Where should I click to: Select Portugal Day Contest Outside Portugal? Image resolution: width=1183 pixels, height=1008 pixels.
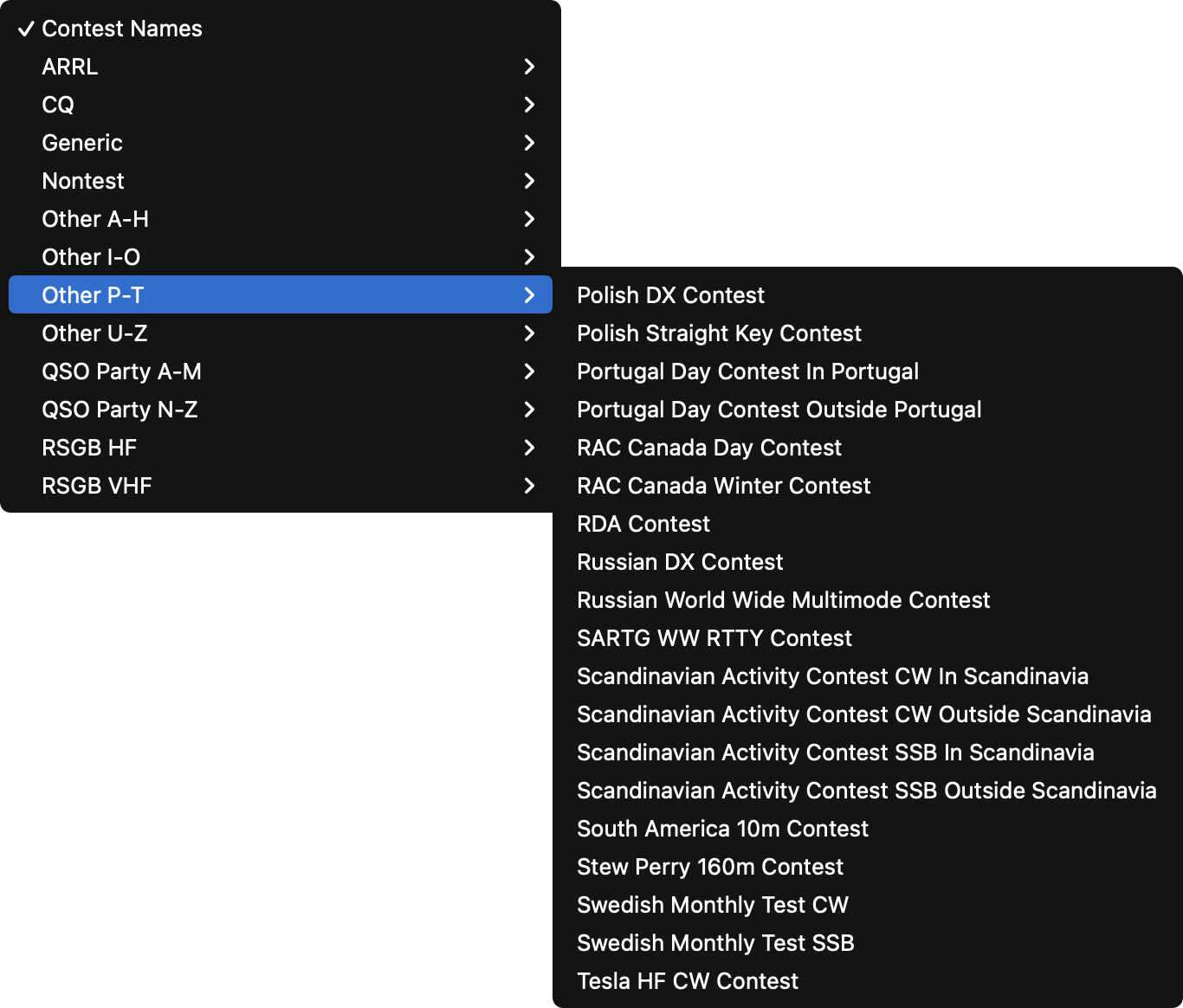click(868, 410)
